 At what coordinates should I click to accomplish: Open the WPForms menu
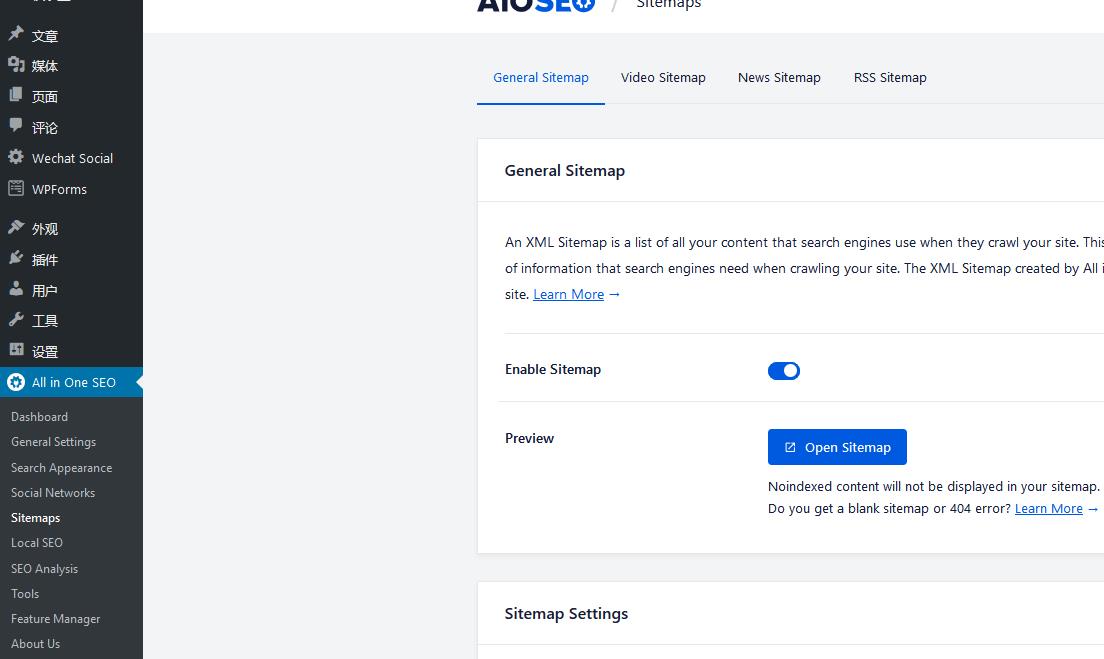click(x=71, y=189)
